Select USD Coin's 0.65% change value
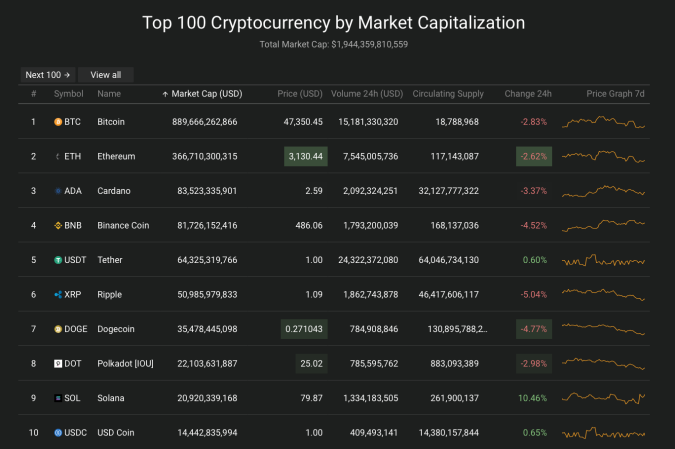 tap(535, 433)
